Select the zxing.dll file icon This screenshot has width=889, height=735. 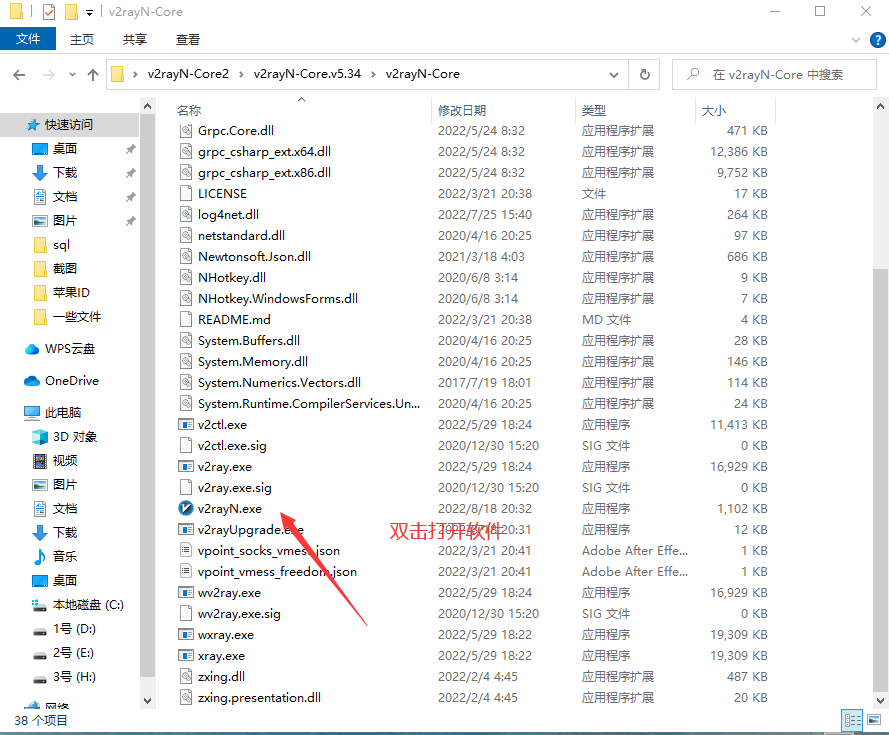185,676
